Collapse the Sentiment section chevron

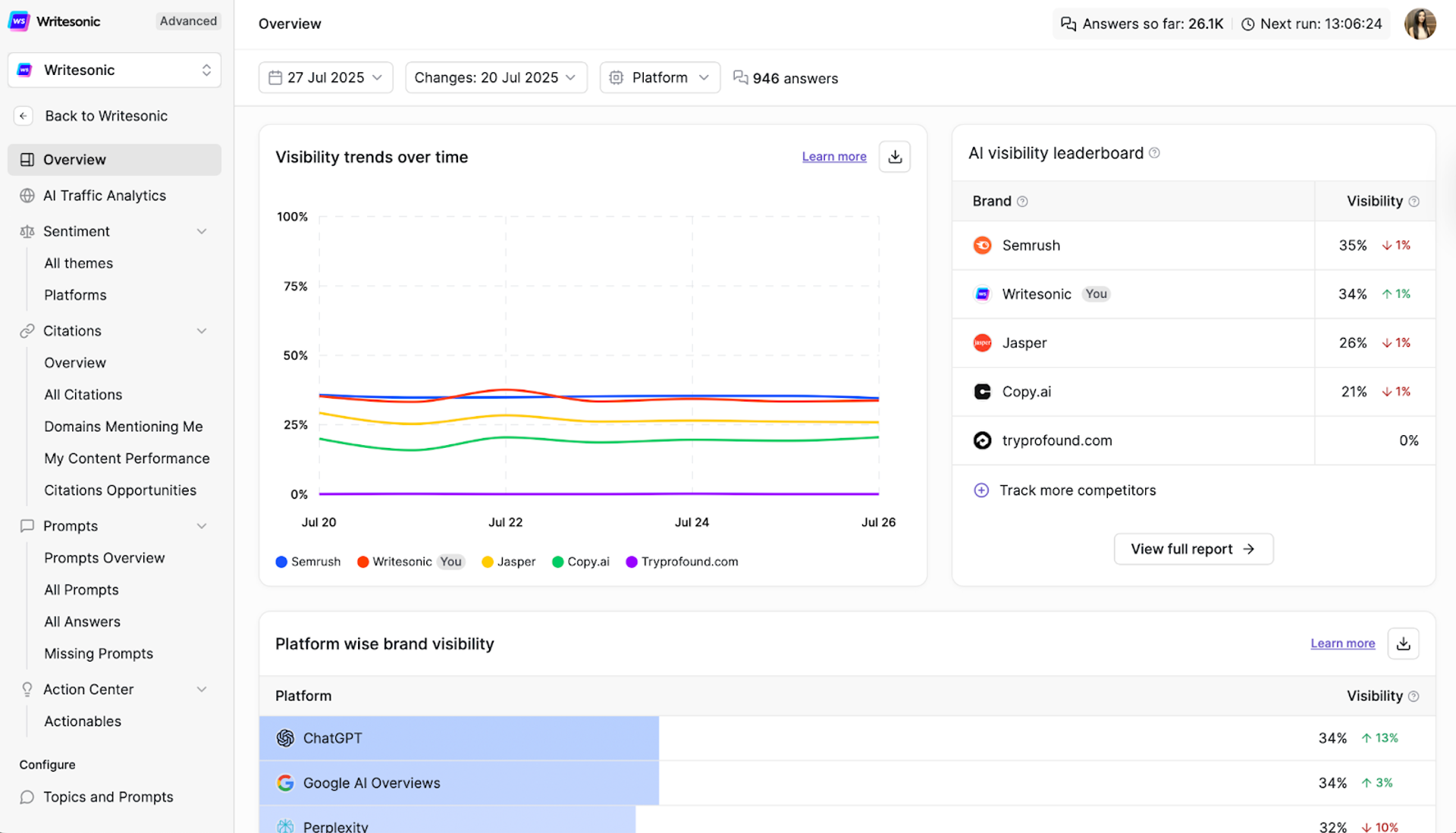pos(202,232)
